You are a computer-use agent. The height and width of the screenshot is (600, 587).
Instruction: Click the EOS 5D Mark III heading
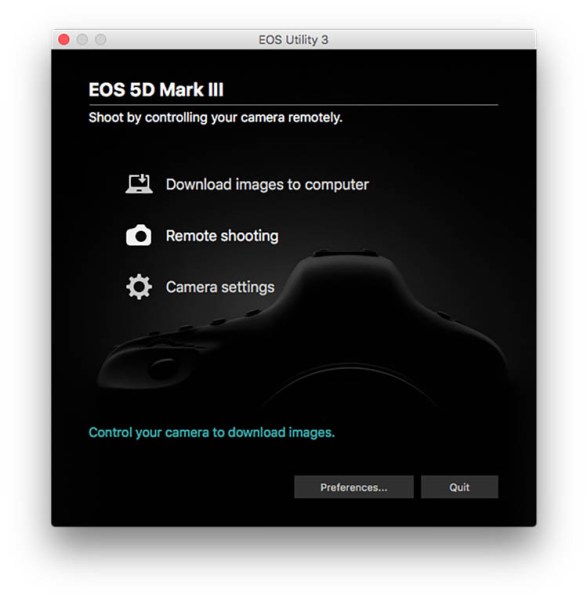point(156,90)
